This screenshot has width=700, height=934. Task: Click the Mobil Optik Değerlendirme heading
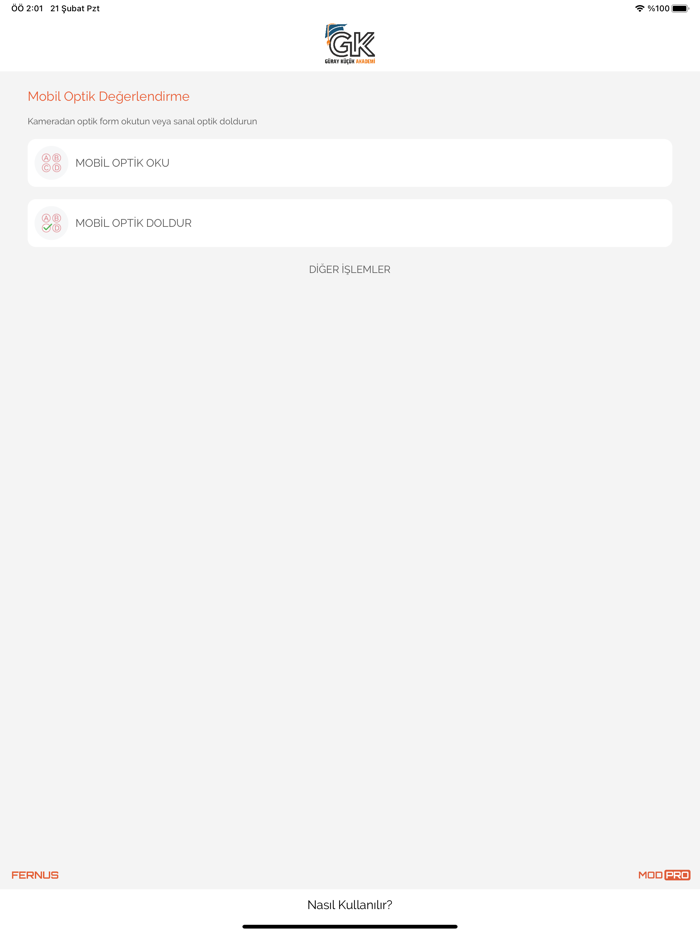108,96
